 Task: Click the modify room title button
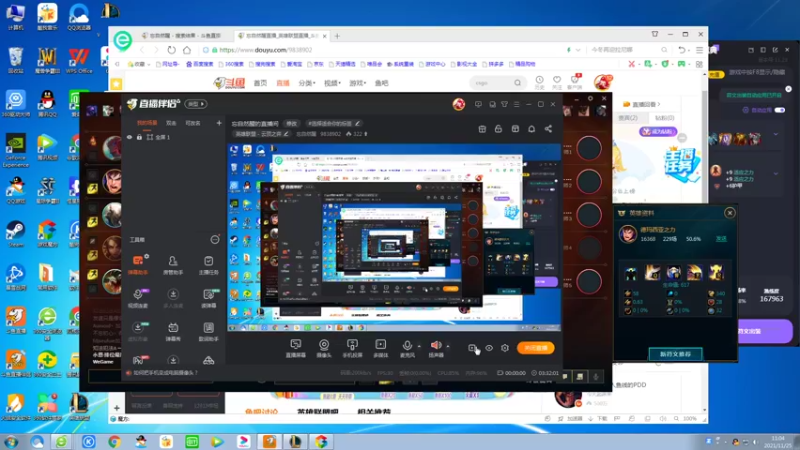[291, 123]
